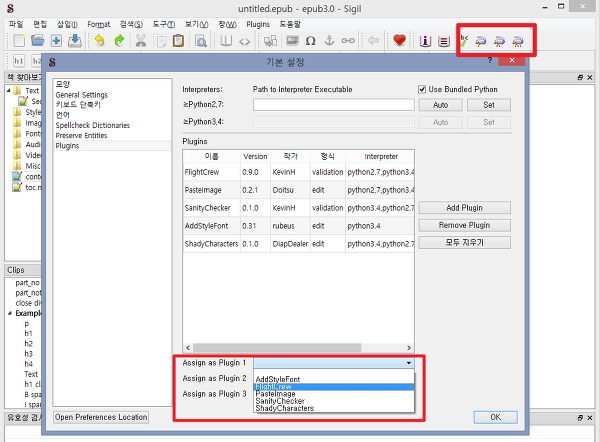The width and height of the screenshot is (600, 442).
Task: Open the 편집 menu
Action: pyautogui.click(x=40, y=24)
